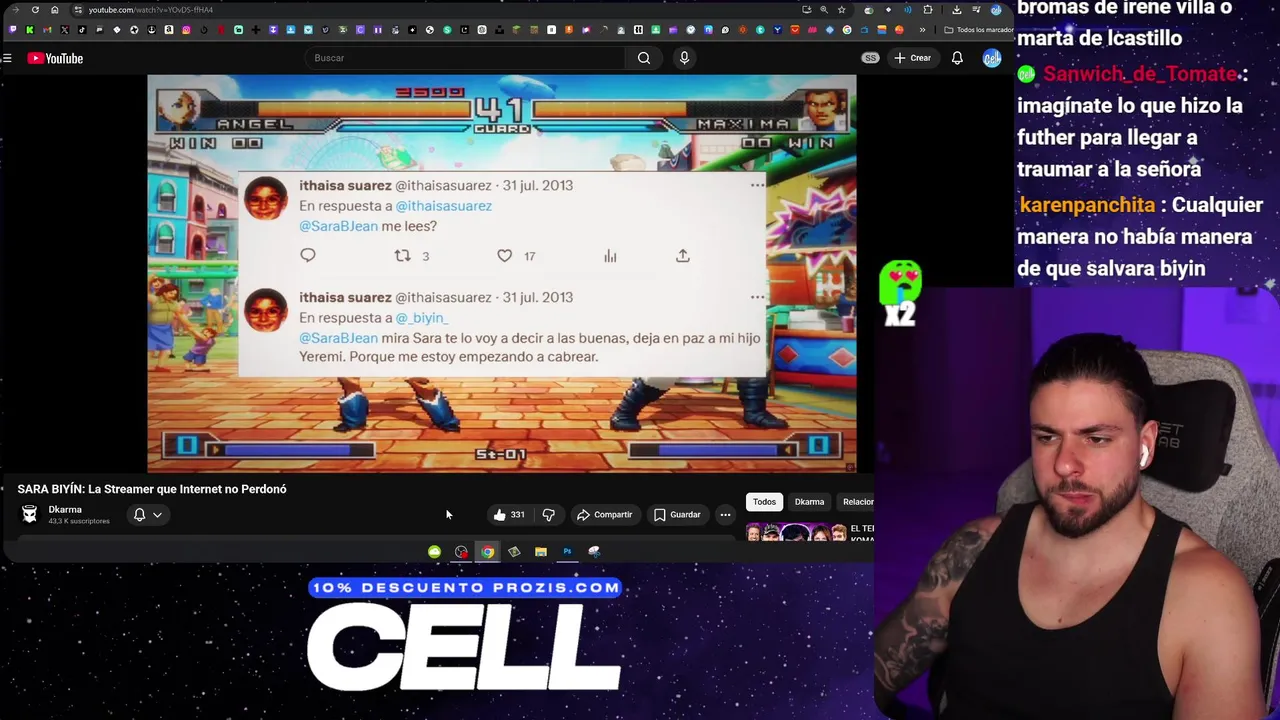Start voice search with the microphone
This screenshot has height=720, width=1280.
pos(684,58)
